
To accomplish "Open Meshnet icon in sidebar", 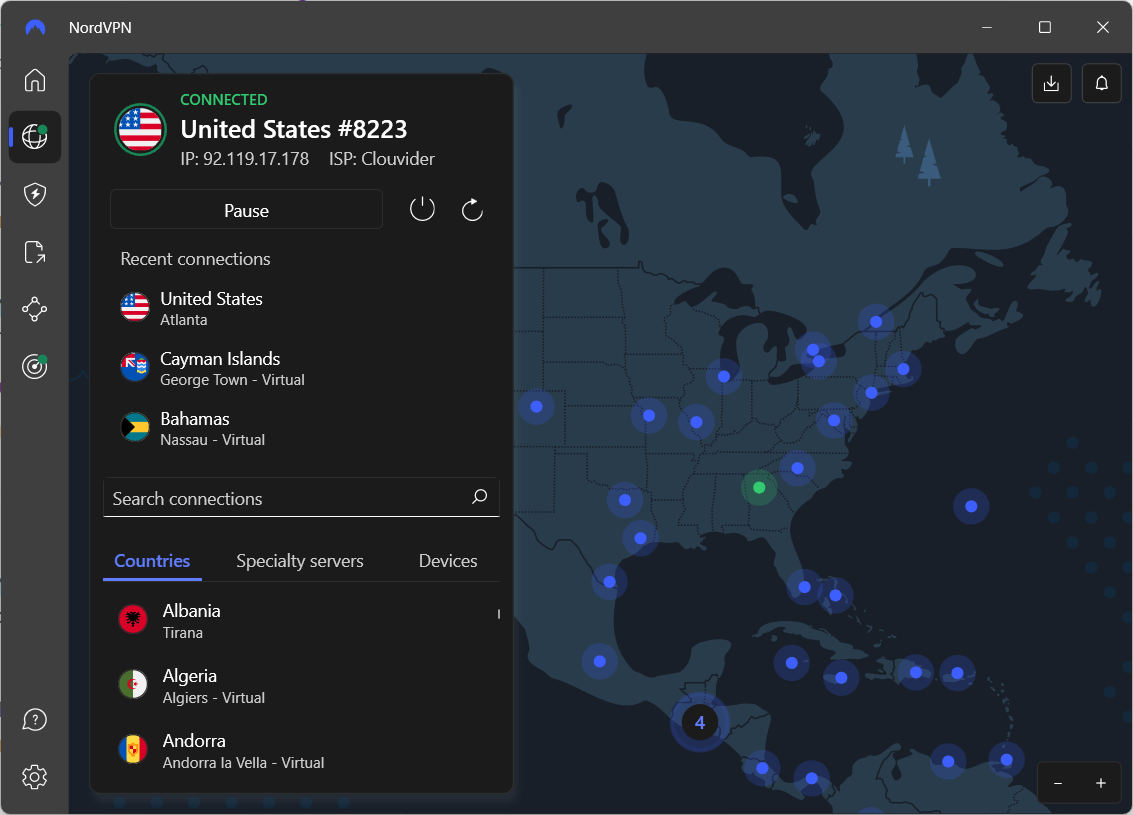I will 35,309.
